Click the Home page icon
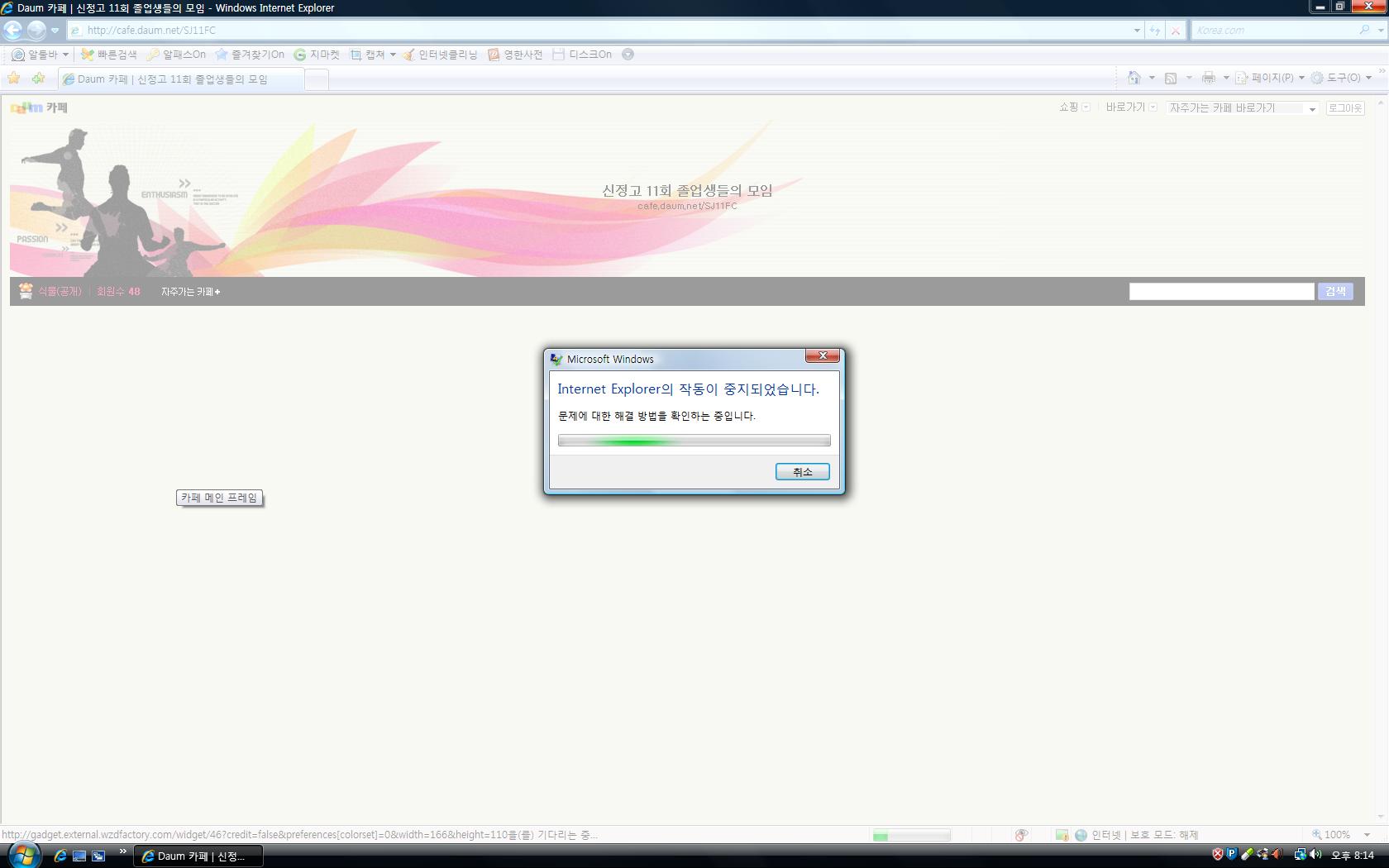Screen dimensions: 1389x868 [1134, 78]
